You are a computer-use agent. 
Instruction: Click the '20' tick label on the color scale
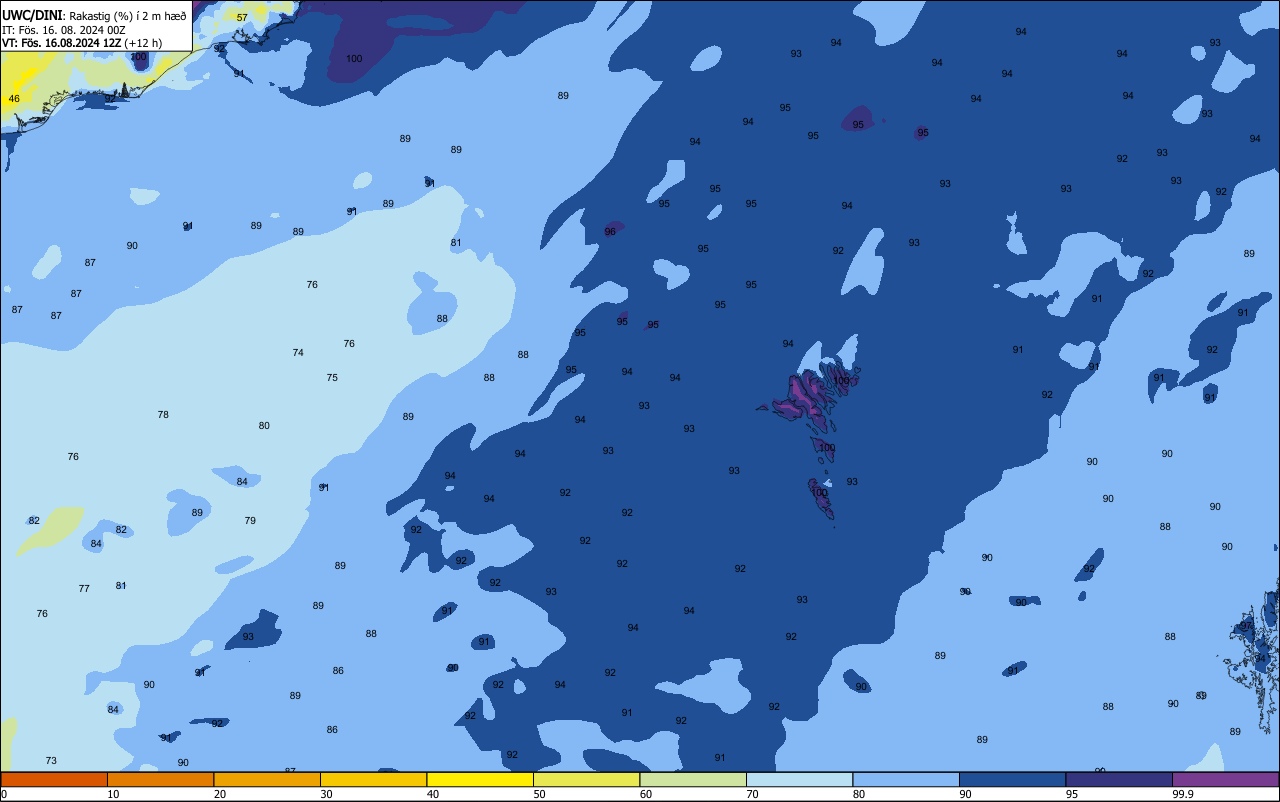pos(219,794)
